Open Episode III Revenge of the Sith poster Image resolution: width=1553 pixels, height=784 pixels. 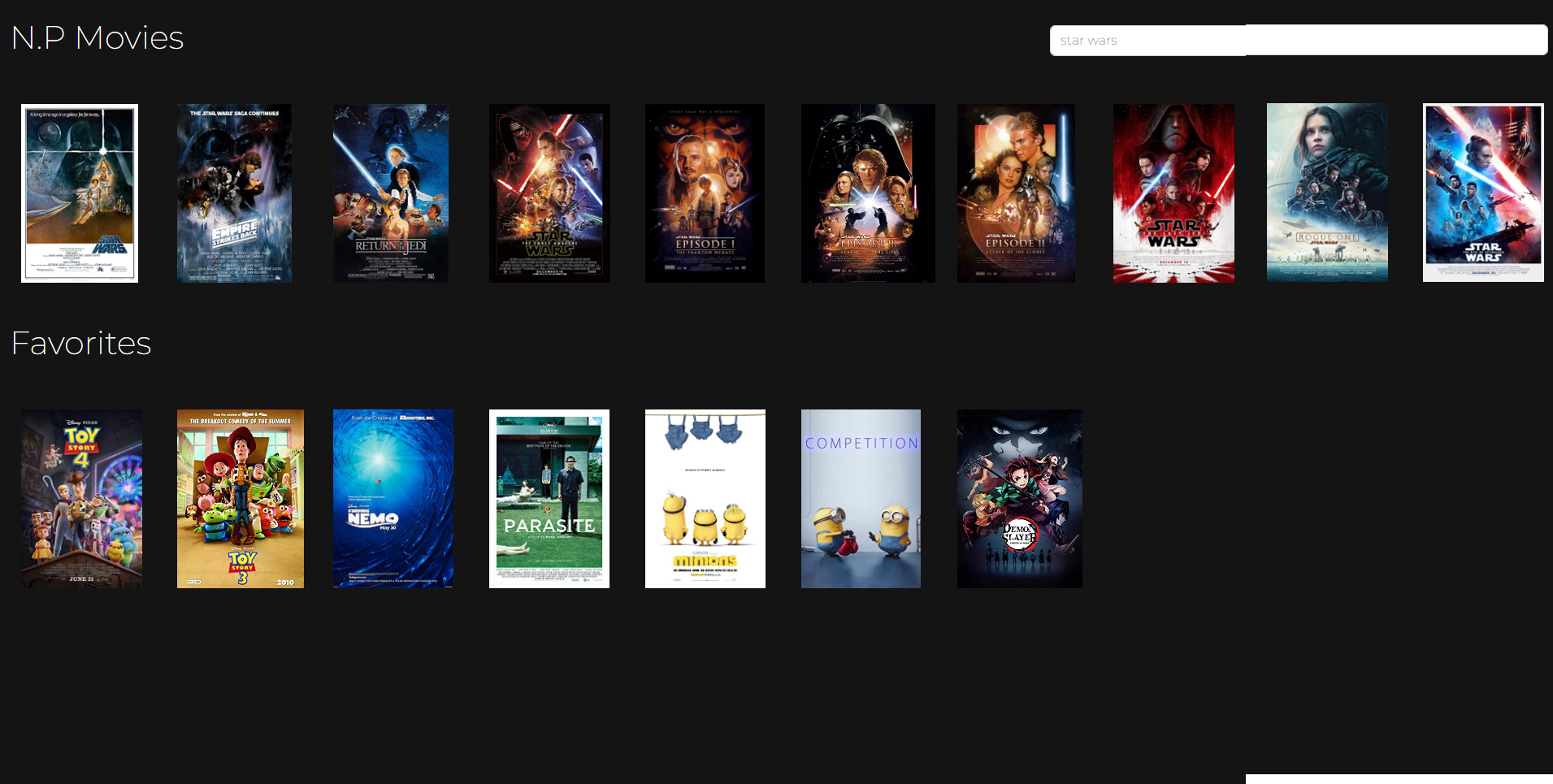point(868,193)
